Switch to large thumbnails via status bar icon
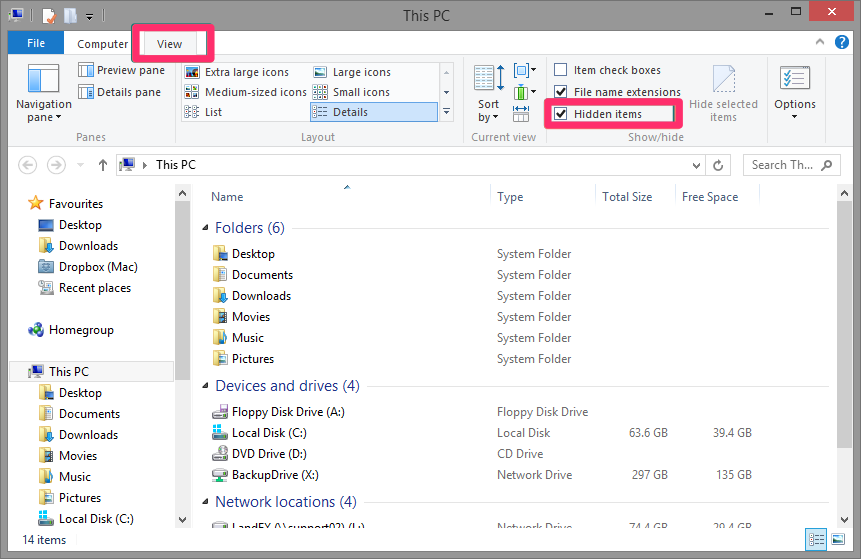The width and height of the screenshot is (861, 559). pos(838,540)
